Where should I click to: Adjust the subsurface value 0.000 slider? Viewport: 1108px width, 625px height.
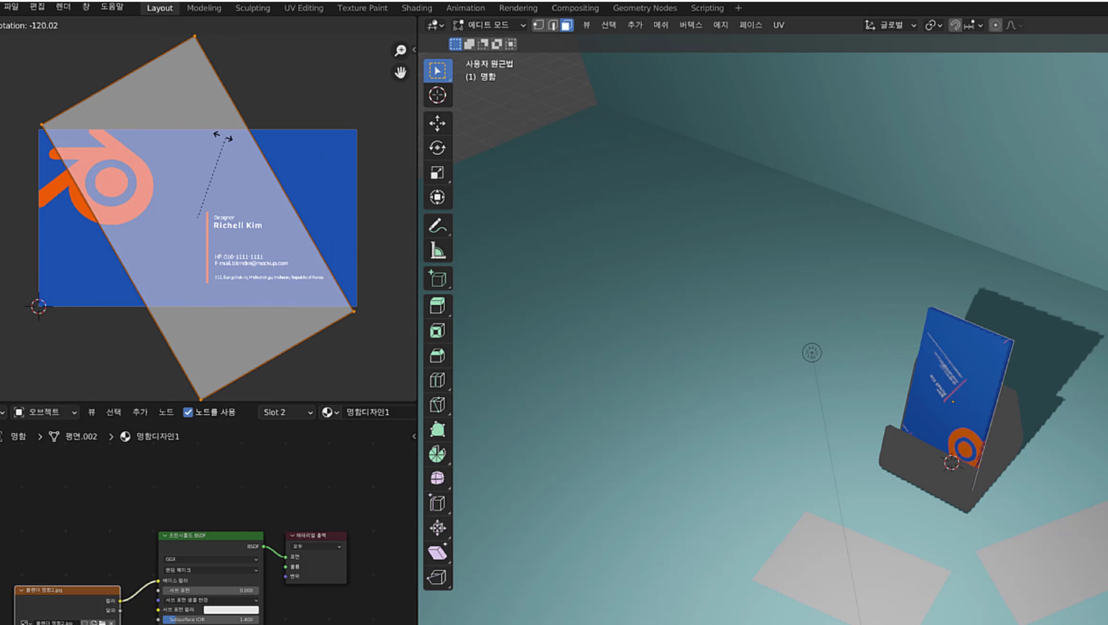point(211,590)
